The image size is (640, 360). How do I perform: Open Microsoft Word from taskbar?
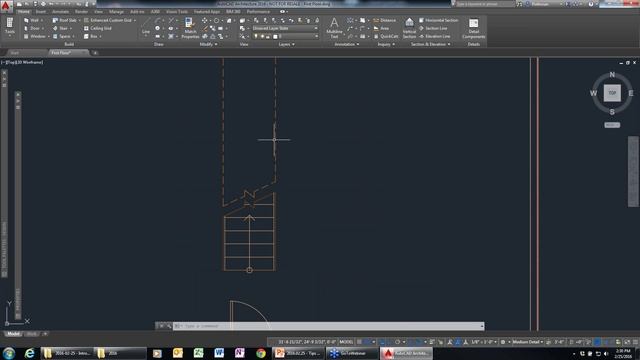click(x=219, y=353)
